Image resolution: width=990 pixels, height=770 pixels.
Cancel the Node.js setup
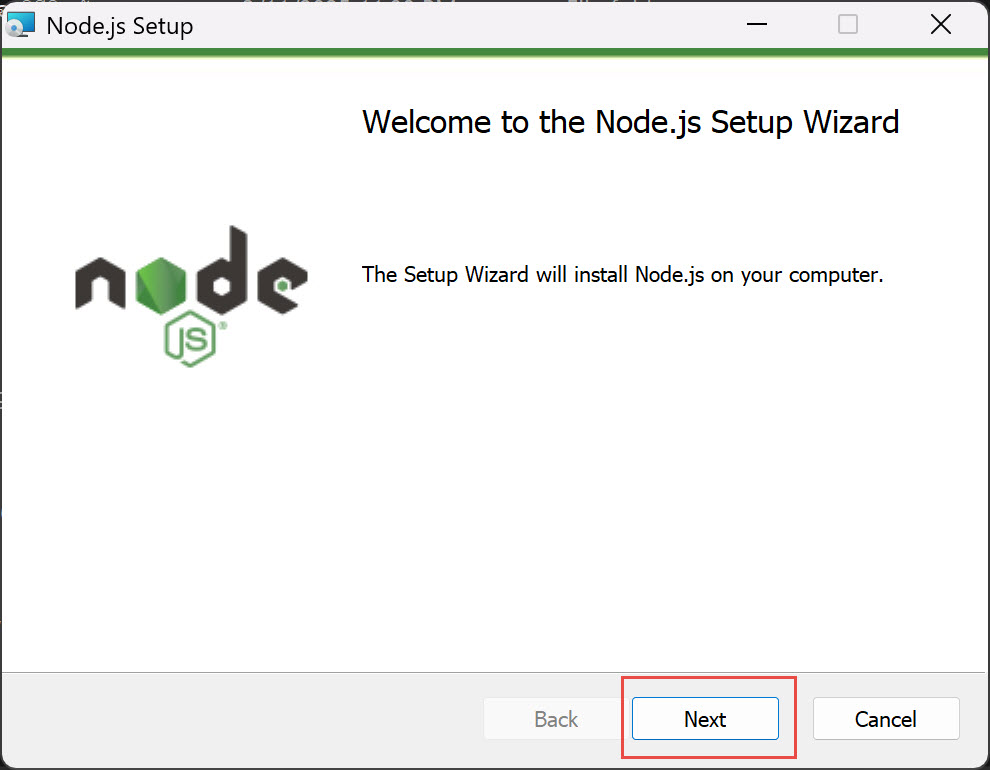(886, 718)
